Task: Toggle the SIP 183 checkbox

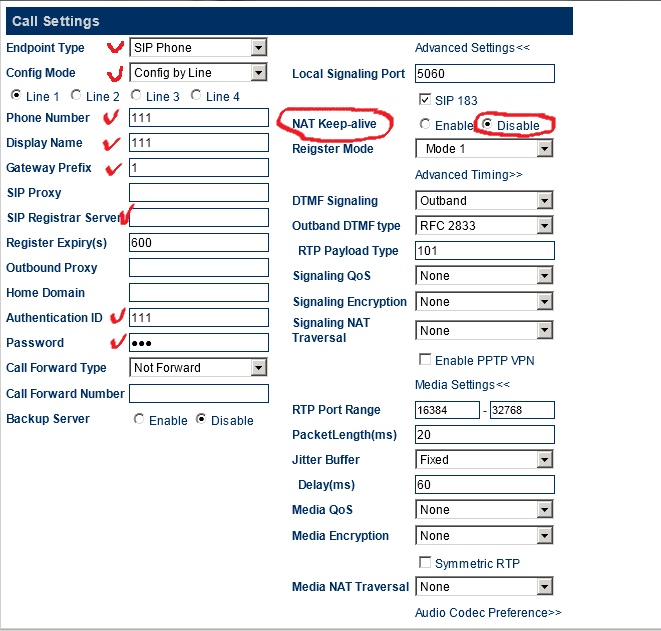Action: click(x=425, y=99)
